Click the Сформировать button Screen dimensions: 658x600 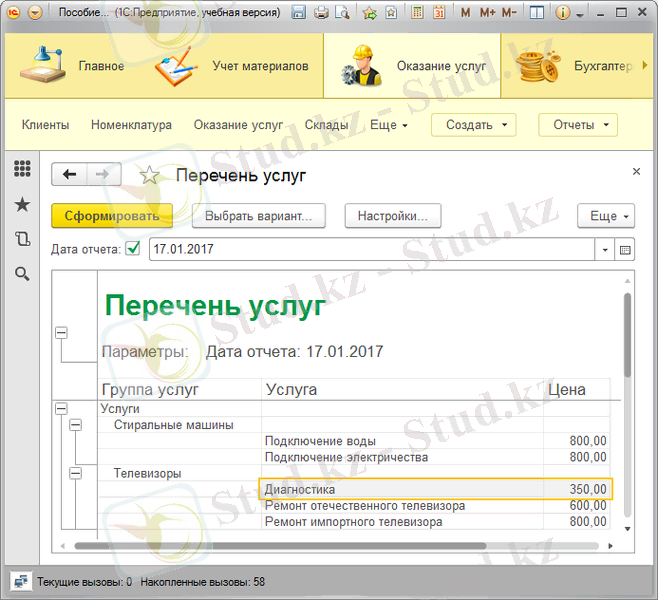[112, 215]
